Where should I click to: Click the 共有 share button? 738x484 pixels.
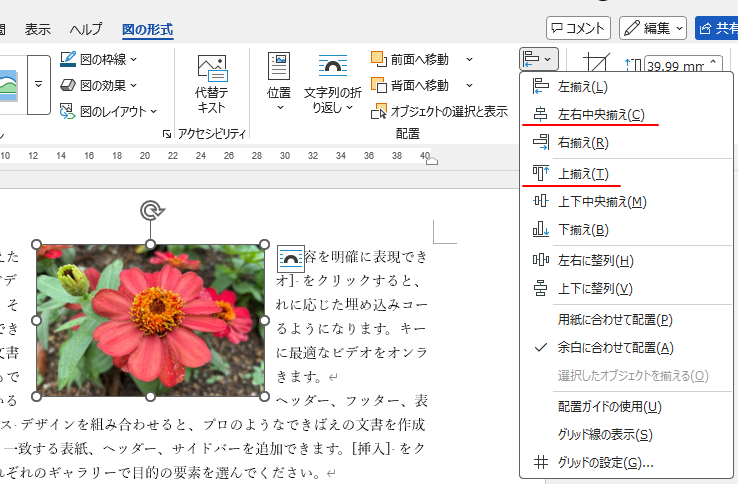pyautogui.click(x=717, y=28)
